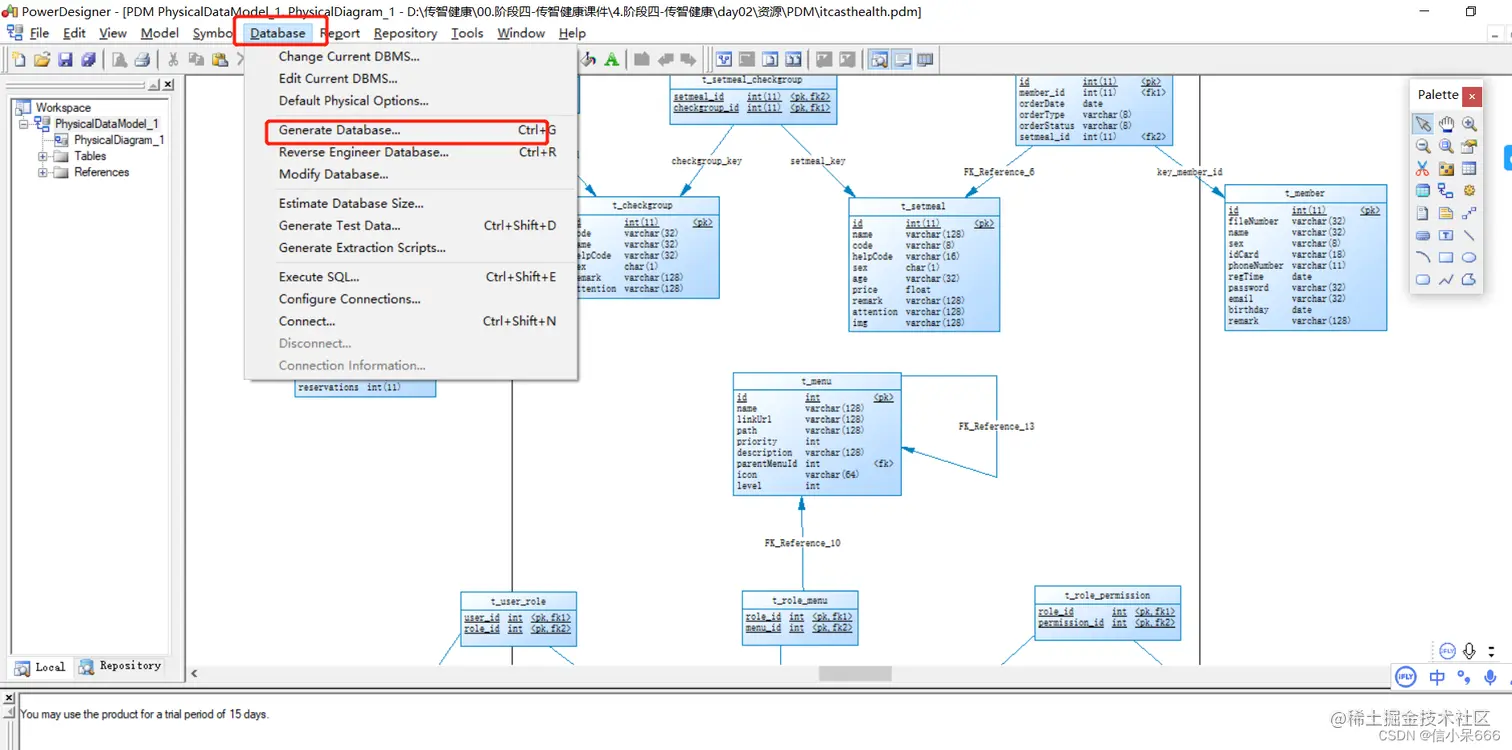Image resolution: width=1512 pixels, height=750 pixels.
Task: Choose Edit Current DBMS menu entry
Action: point(411,78)
